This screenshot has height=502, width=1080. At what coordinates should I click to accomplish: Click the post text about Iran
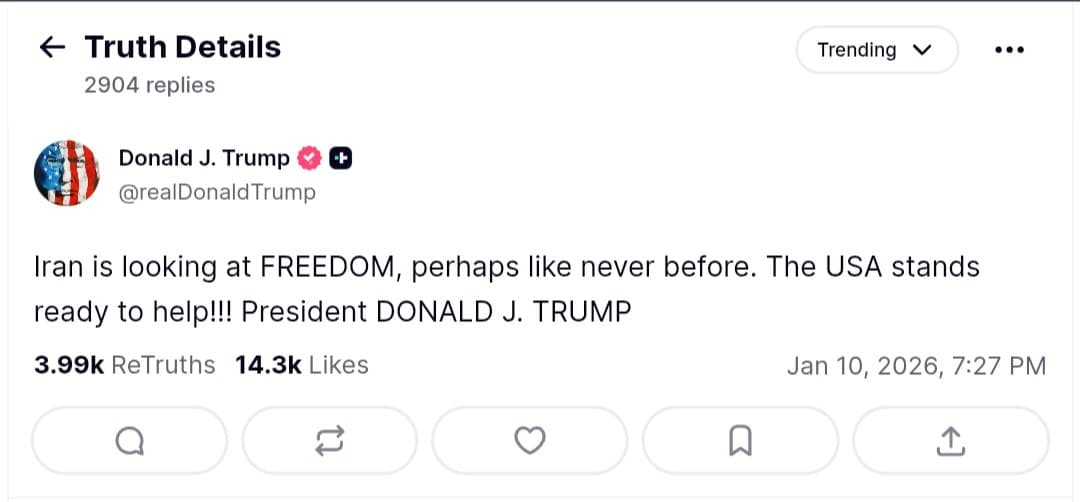505,290
